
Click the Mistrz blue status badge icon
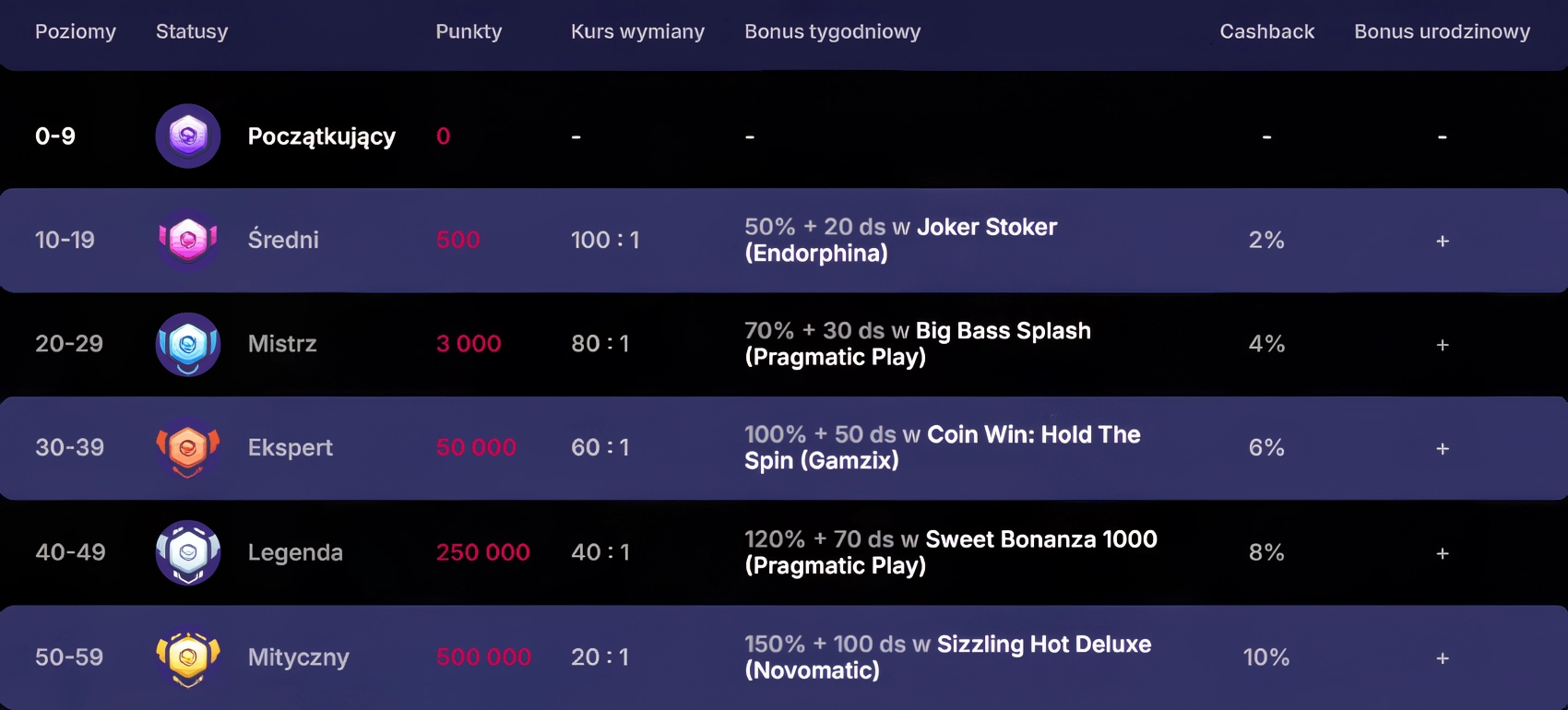coord(188,344)
